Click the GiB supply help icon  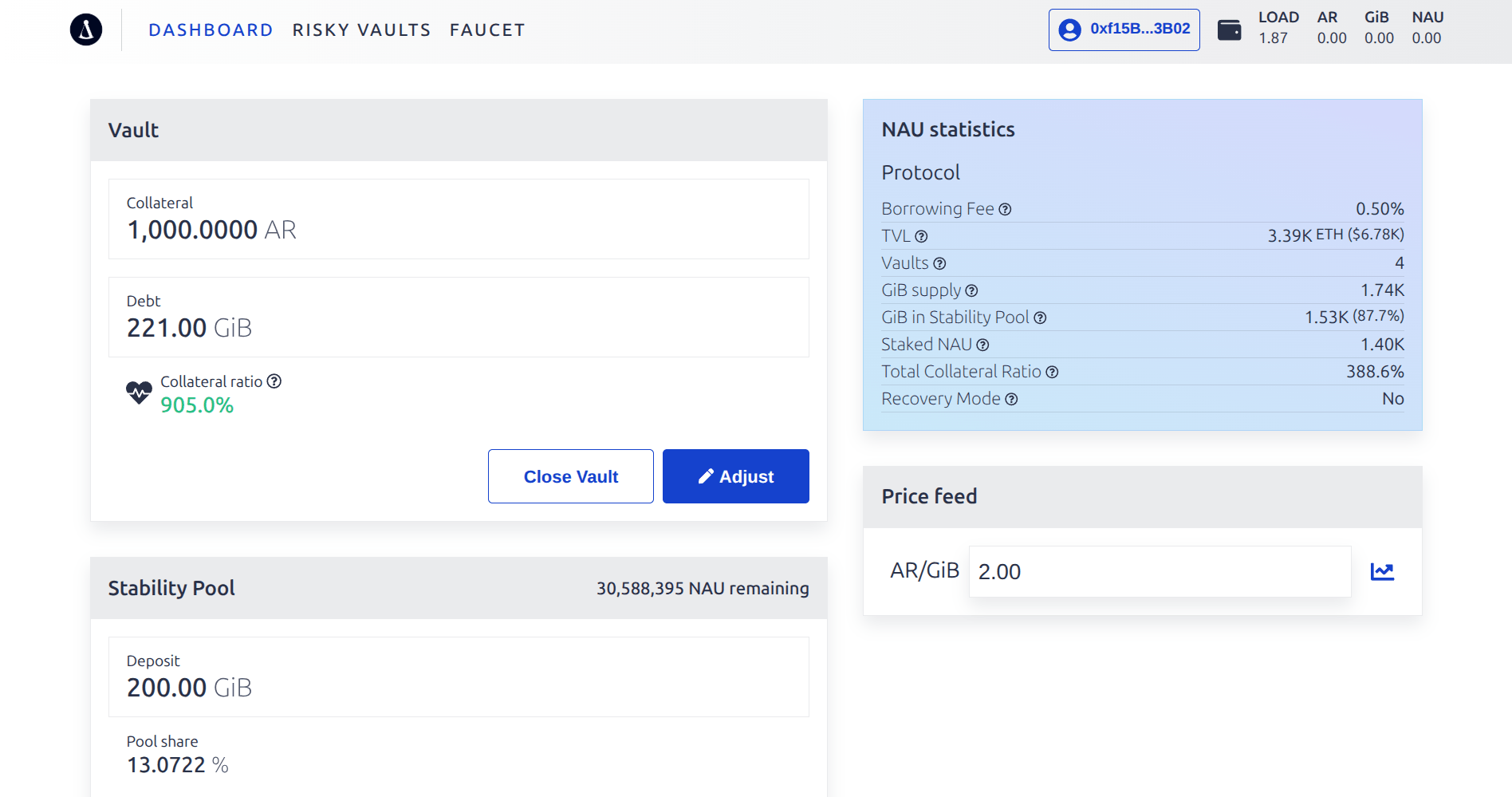(x=971, y=290)
